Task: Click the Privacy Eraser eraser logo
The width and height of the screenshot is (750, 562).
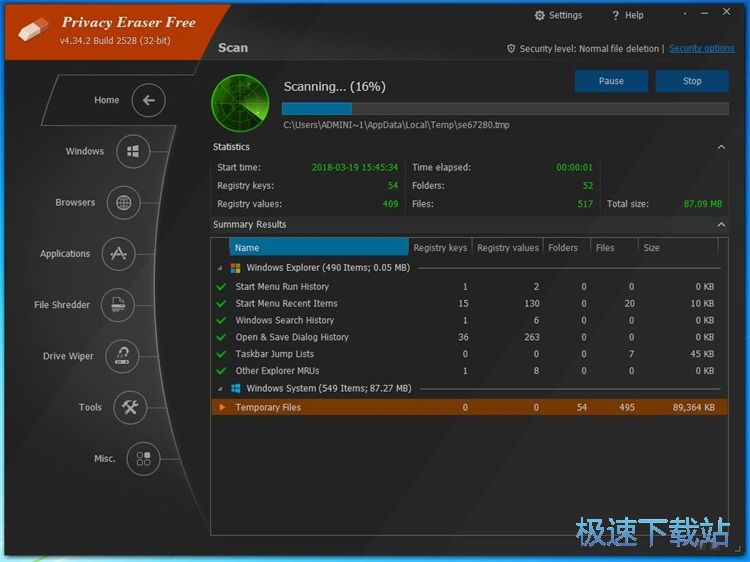Action: pos(33,29)
